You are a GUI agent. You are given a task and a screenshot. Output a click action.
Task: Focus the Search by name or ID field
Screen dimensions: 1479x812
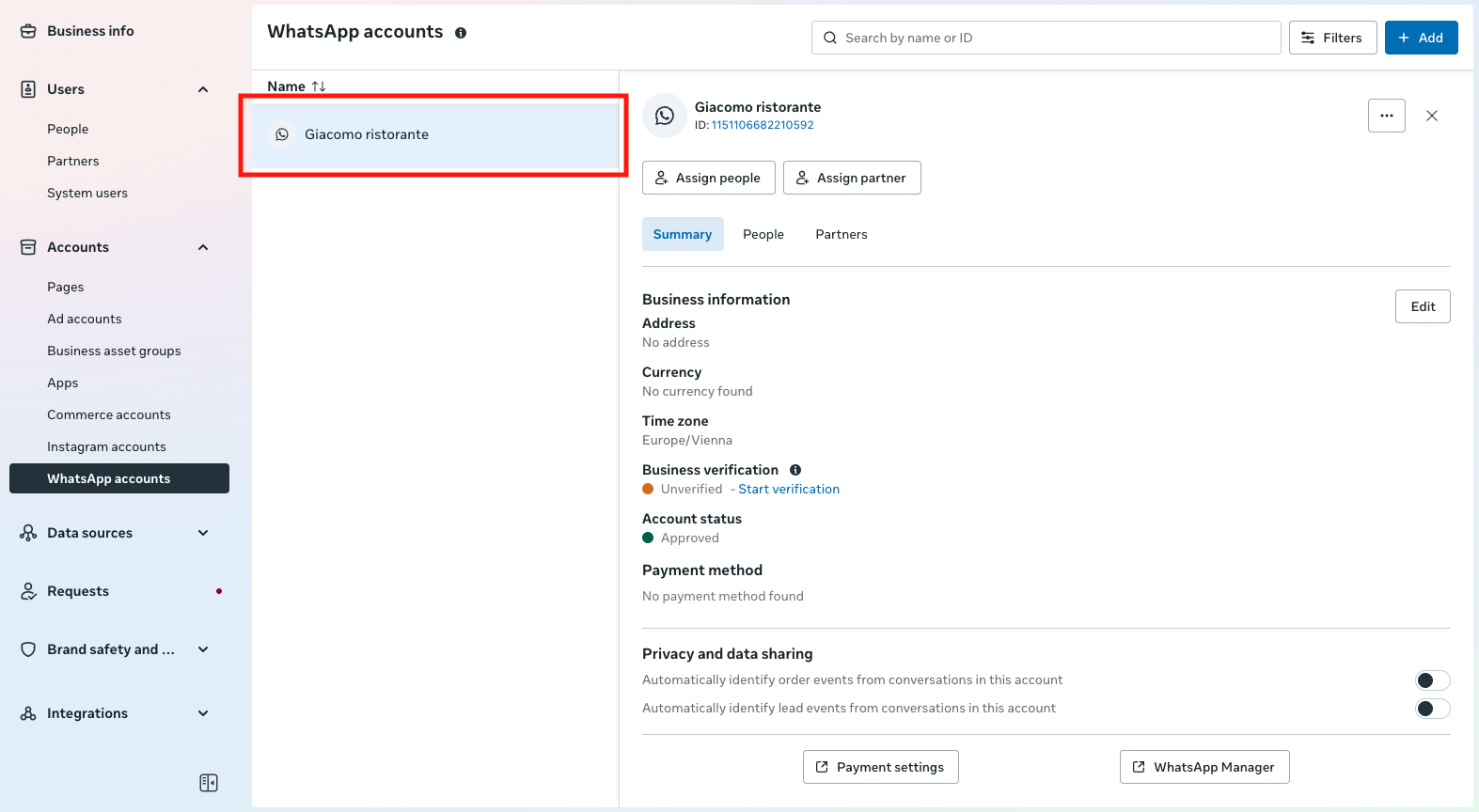(x=1046, y=38)
